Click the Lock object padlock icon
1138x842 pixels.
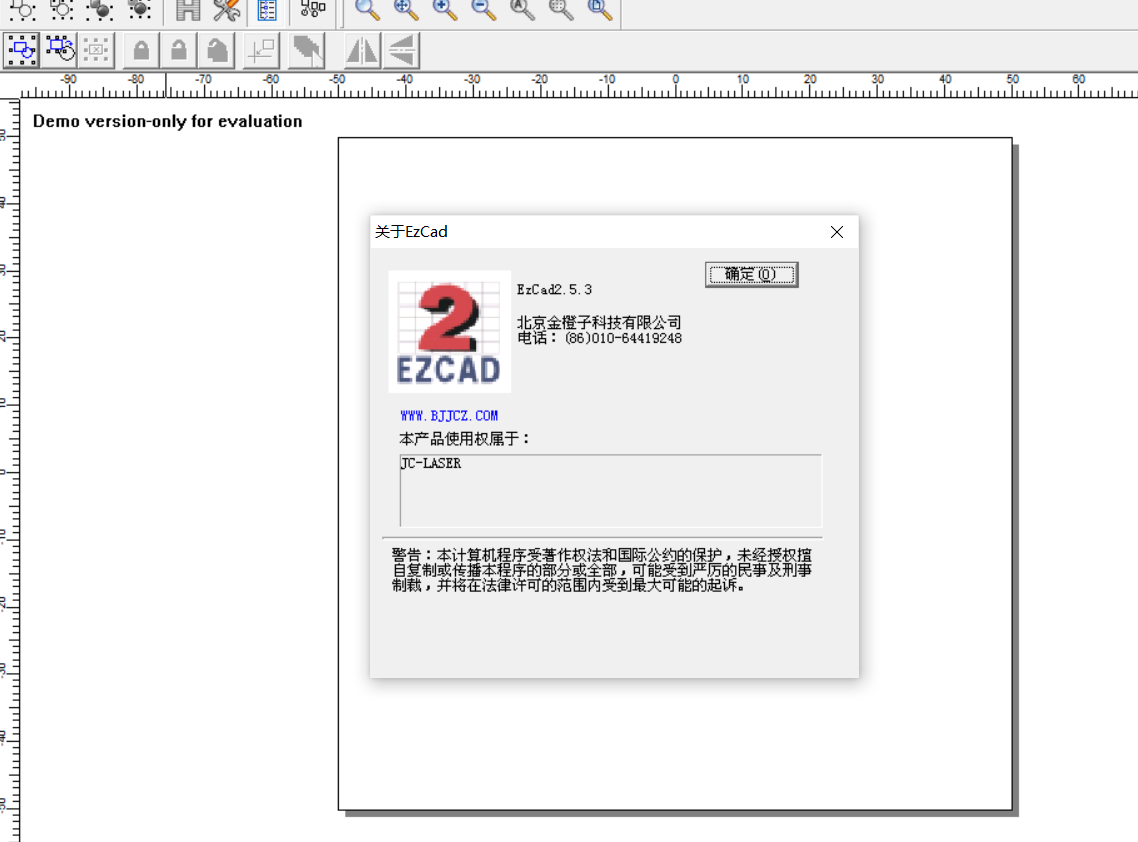[x=142, y=51]
